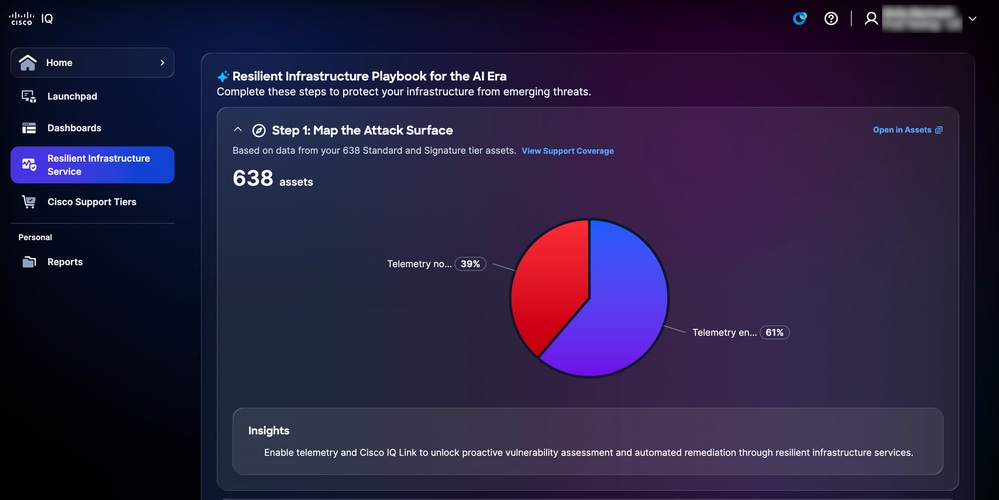Click the Dashboards list icon
The width and height of the screenshot is (999, 500).
(29, 128)
